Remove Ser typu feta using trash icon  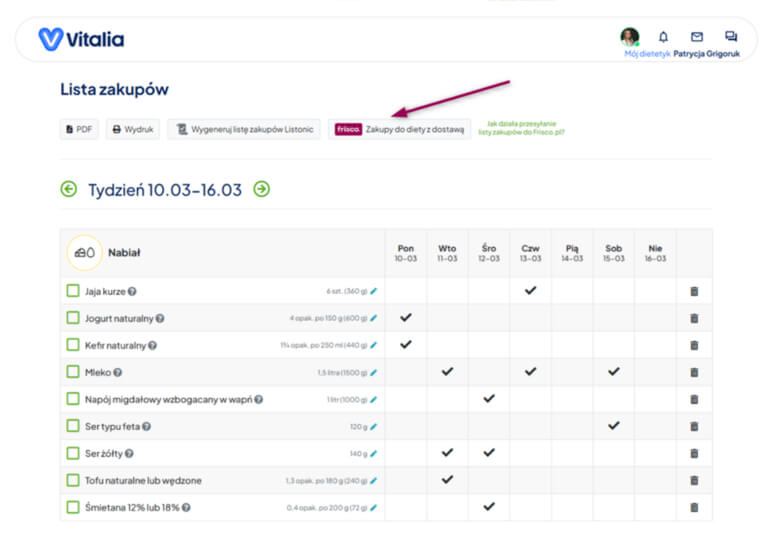coord(694,426)
